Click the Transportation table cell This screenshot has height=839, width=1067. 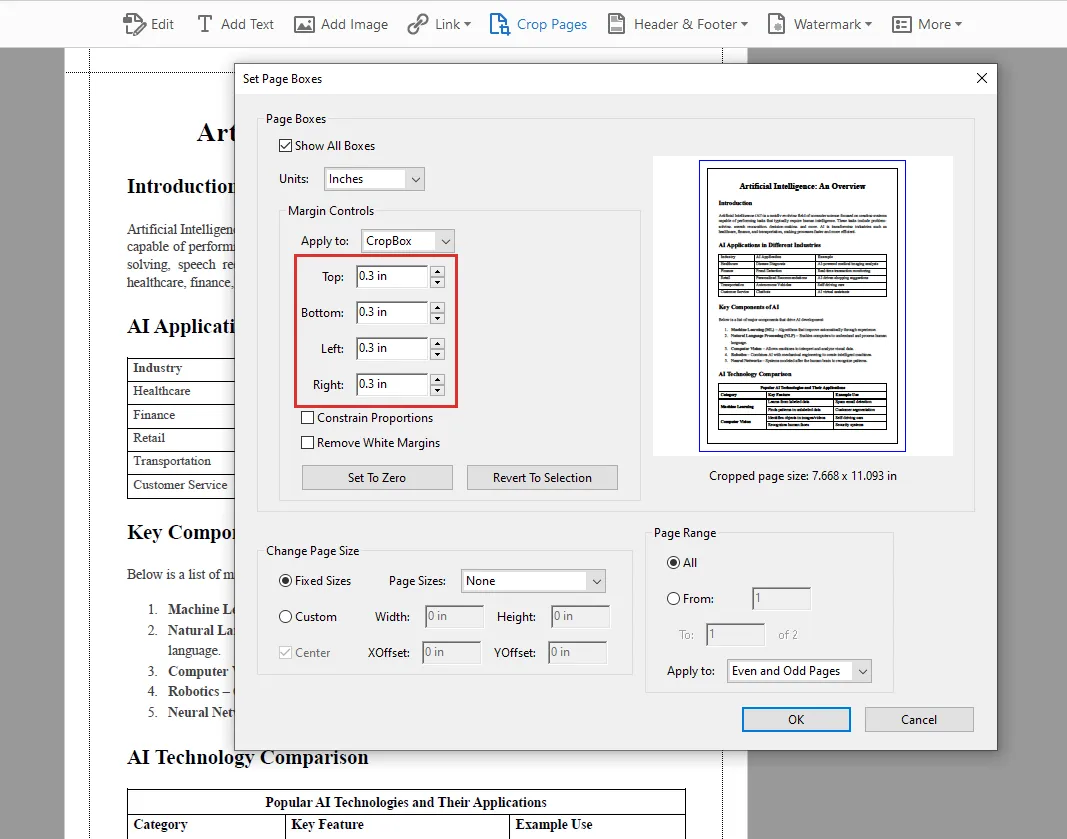(x=180, y=461)
